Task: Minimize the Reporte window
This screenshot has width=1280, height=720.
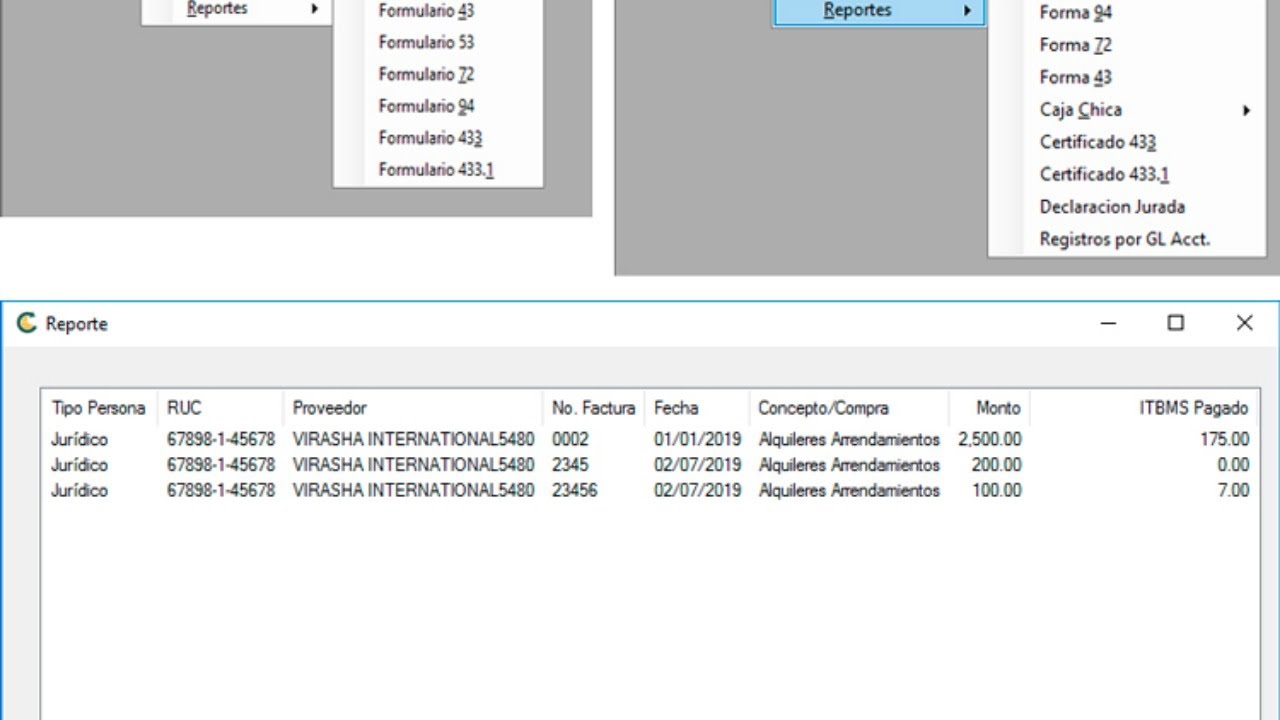Action: [1108, 323]
